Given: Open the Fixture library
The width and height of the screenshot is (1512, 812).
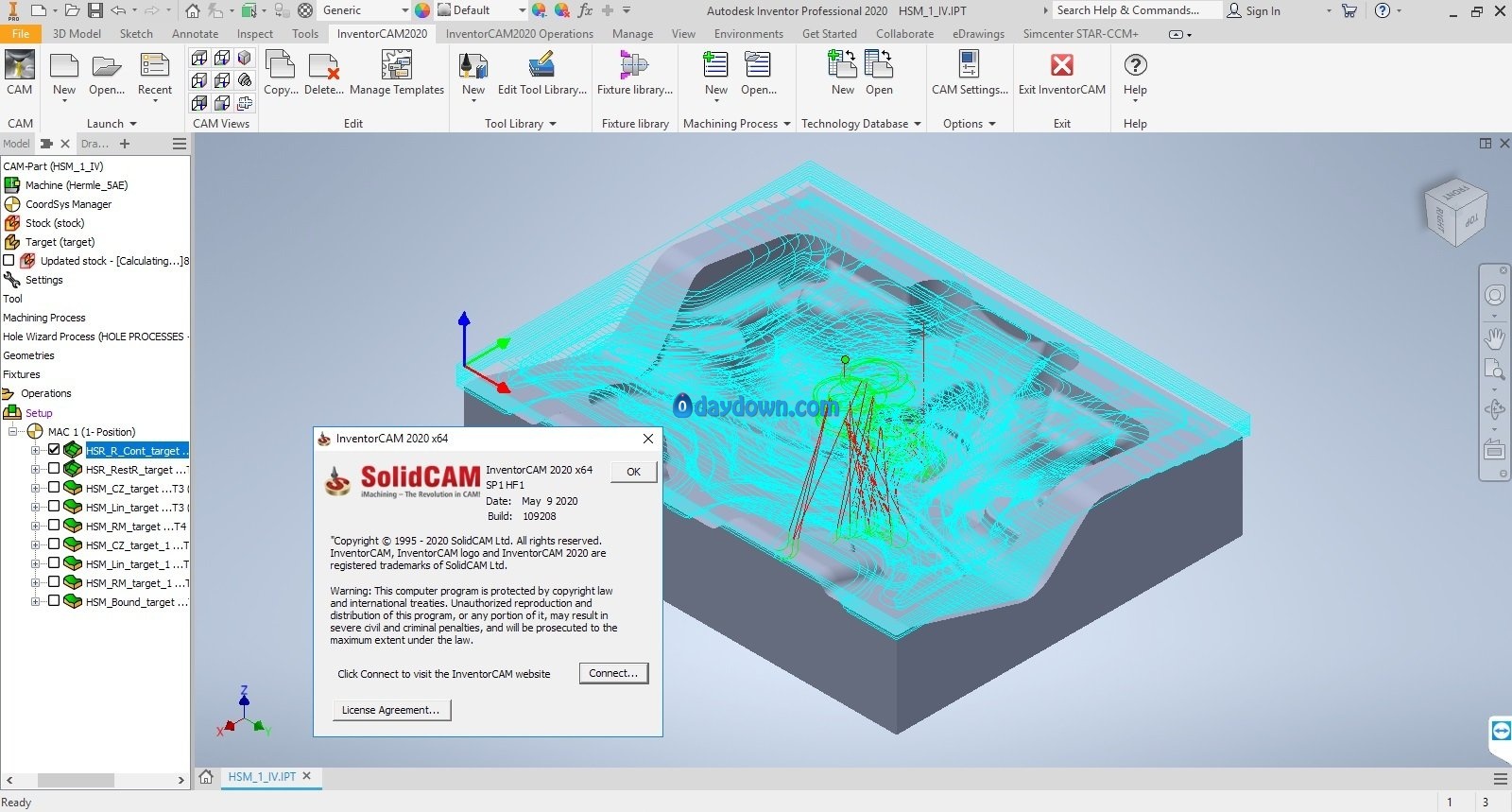Looking at the screenshot, I should click(635, 74).
